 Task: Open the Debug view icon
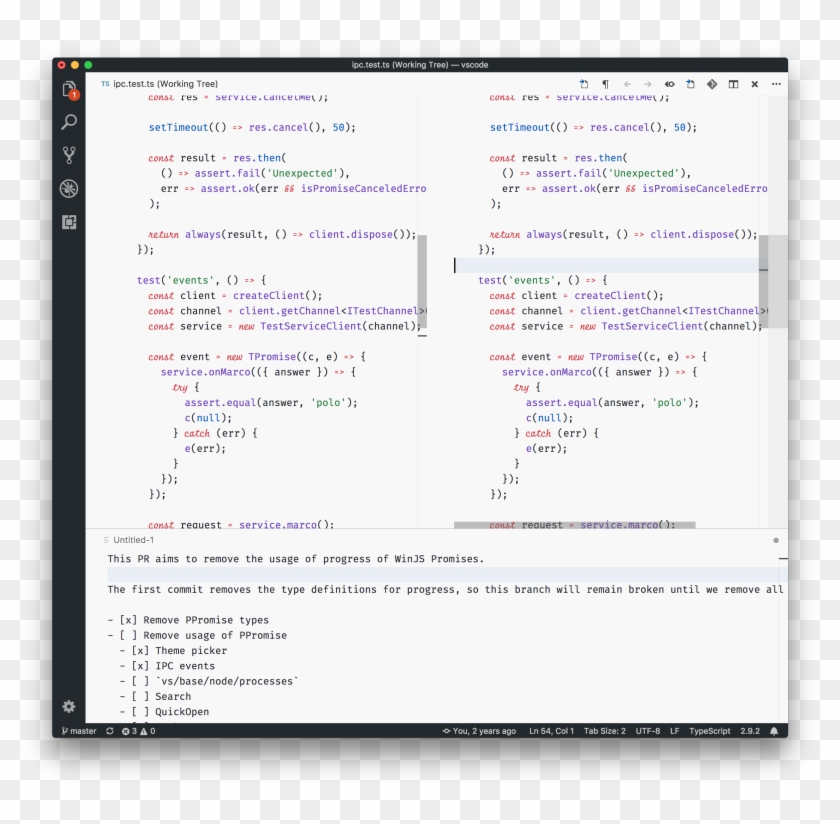[69, 188]
